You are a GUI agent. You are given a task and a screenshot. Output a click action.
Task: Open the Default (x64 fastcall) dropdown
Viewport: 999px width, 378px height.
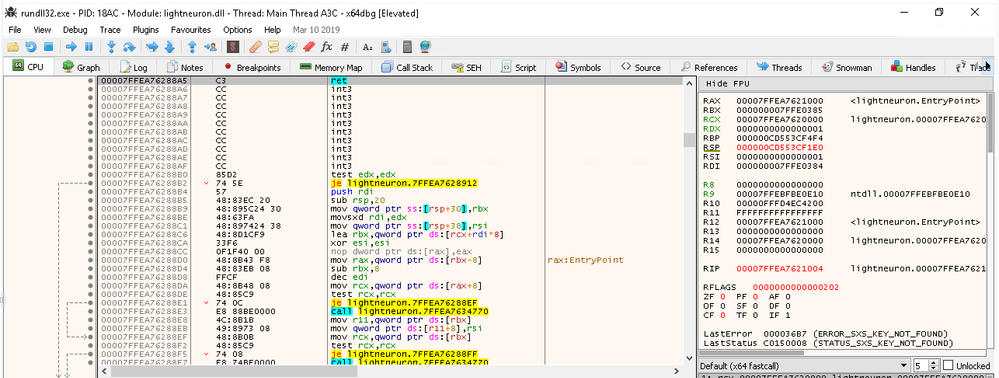tap(805, 365)
